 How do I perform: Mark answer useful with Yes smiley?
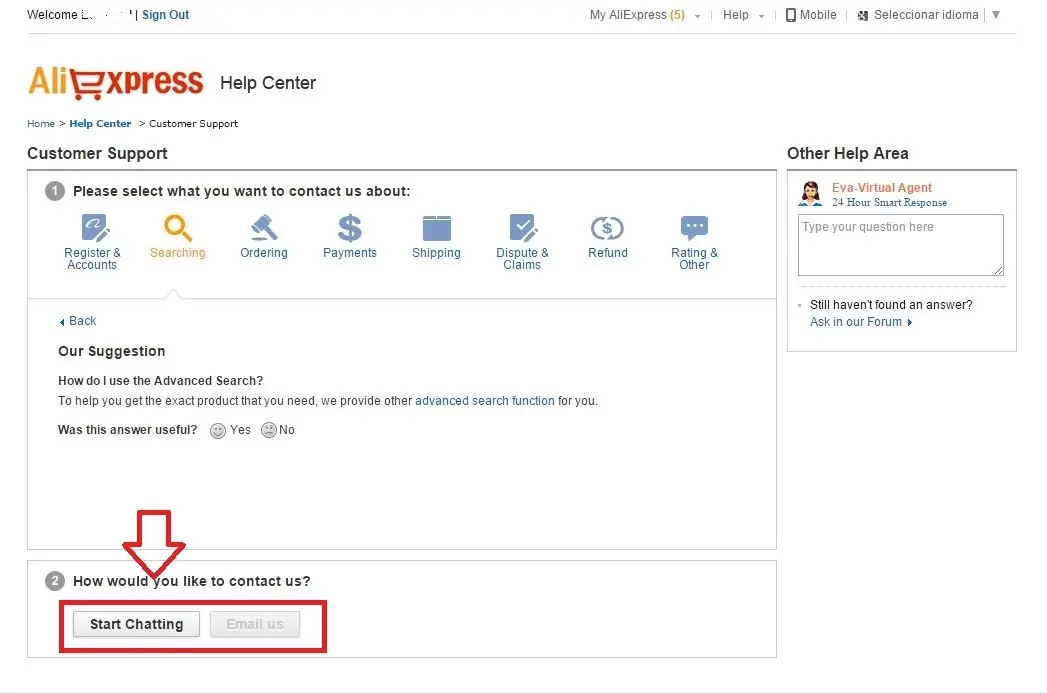218,431
